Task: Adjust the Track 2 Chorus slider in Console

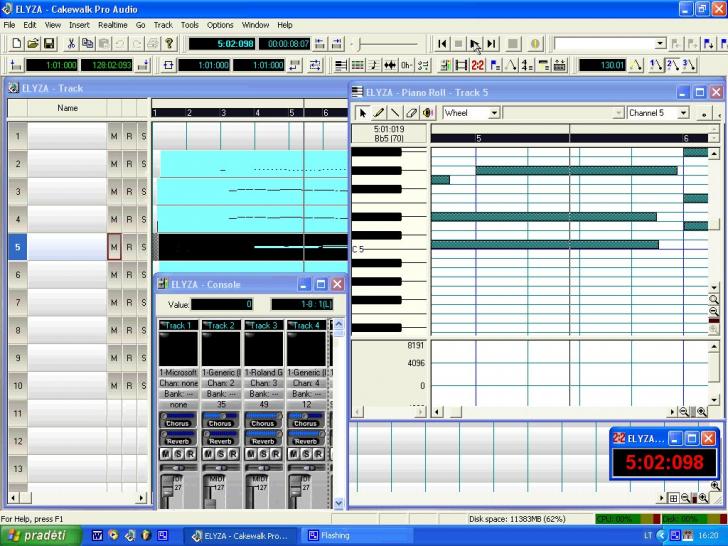Action: pyautogui.click(x=221, y=416)
